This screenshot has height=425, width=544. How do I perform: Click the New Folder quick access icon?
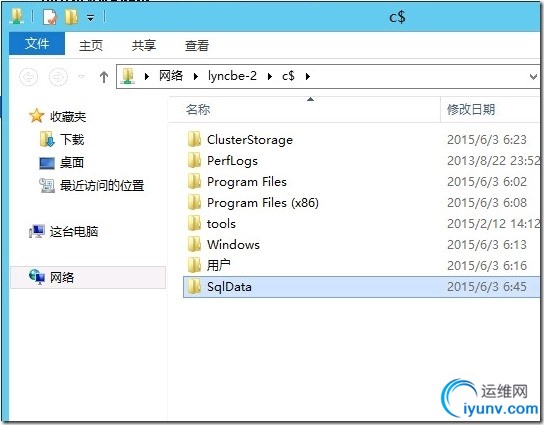click(71, 17)
